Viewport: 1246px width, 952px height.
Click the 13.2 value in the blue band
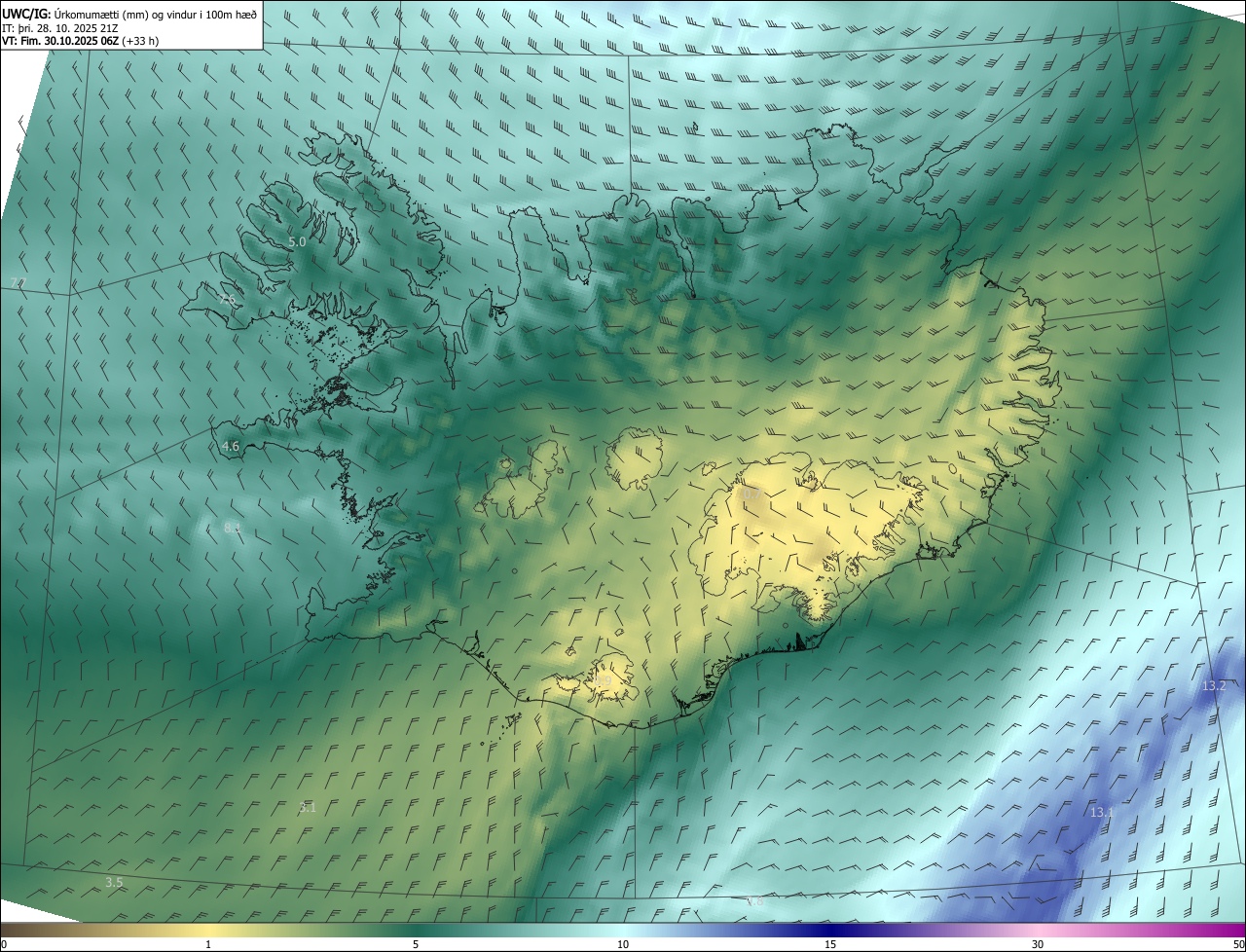pos(1214,686)
